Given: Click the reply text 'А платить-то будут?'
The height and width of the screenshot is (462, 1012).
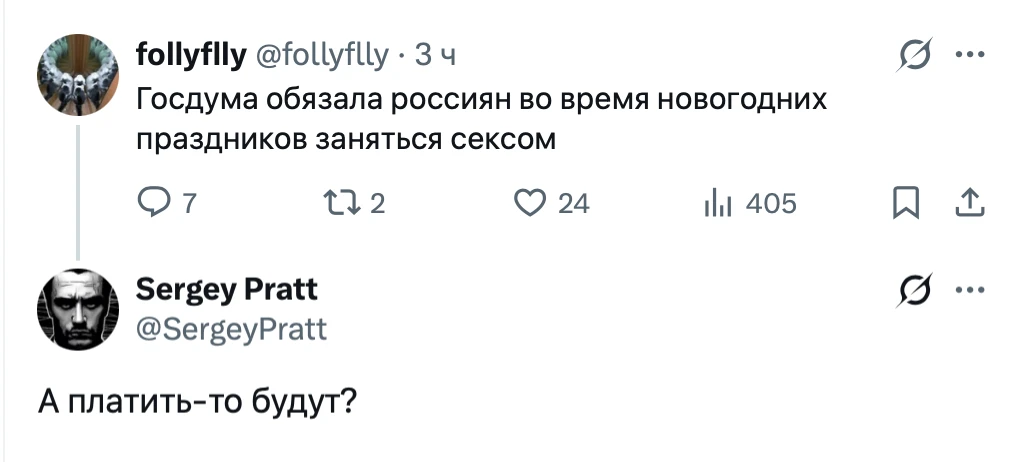Looking at the screenshot, I should point(198,402).
